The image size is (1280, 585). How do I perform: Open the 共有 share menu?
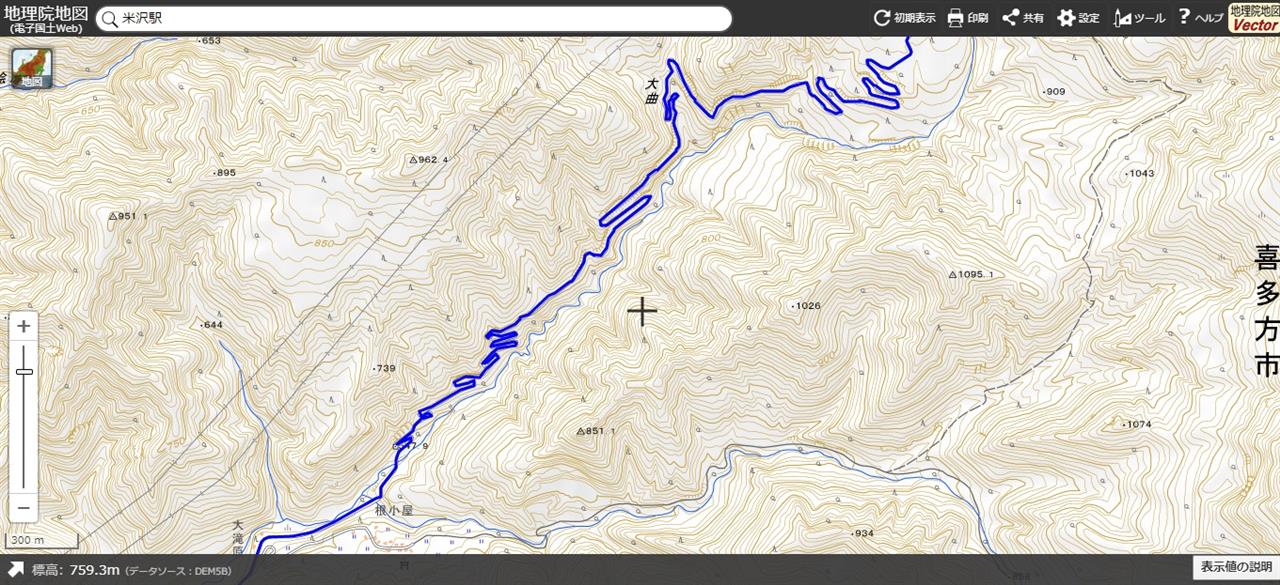(1023, 18)
